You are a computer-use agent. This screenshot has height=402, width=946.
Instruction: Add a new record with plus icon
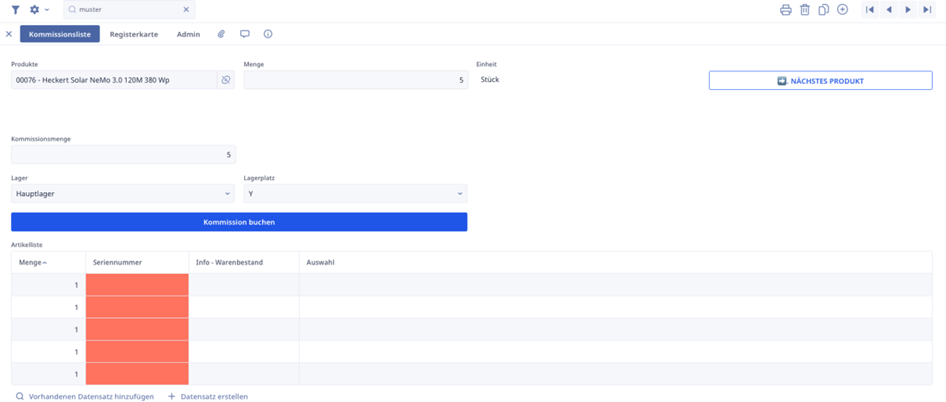(x=842, y=10)
